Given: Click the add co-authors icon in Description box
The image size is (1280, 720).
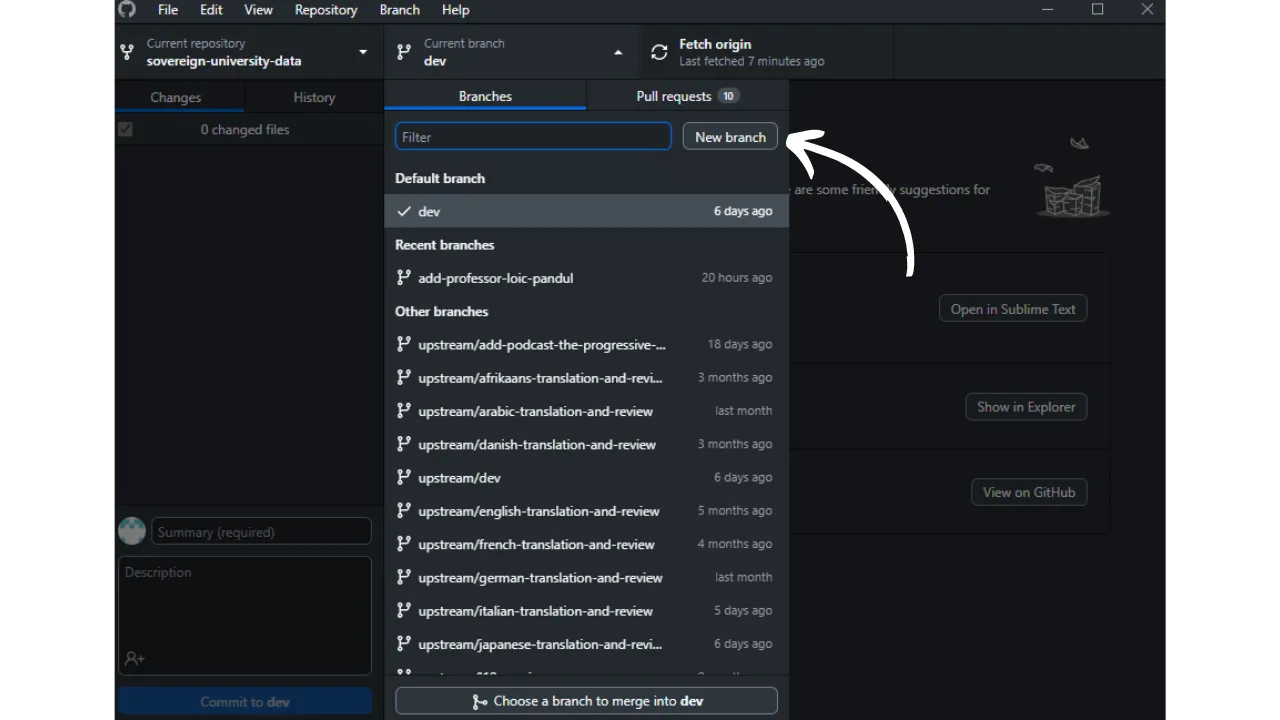Looking at the screenshot, I should click(x=134, y=659).
